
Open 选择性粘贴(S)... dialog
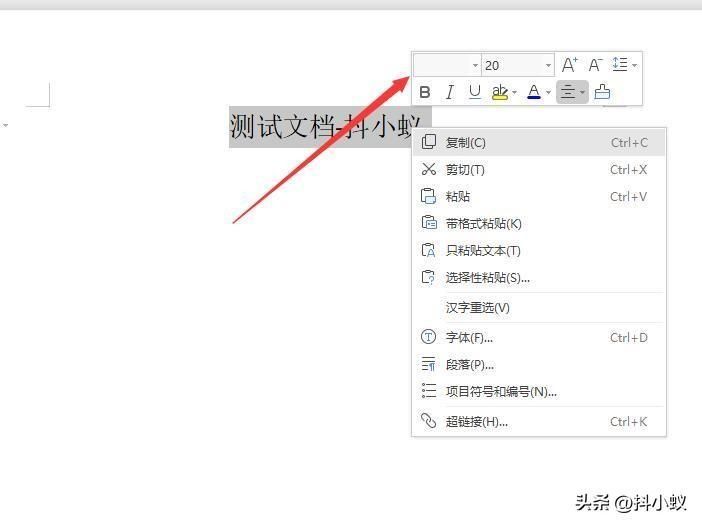pos(539,278)
